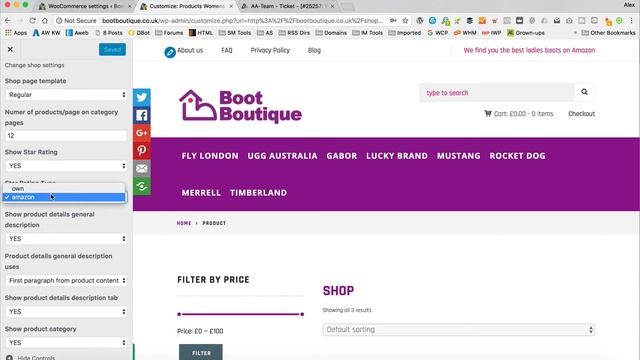Click the left handle of the price slider
640x360 pixels.
[x=179, y=314]
